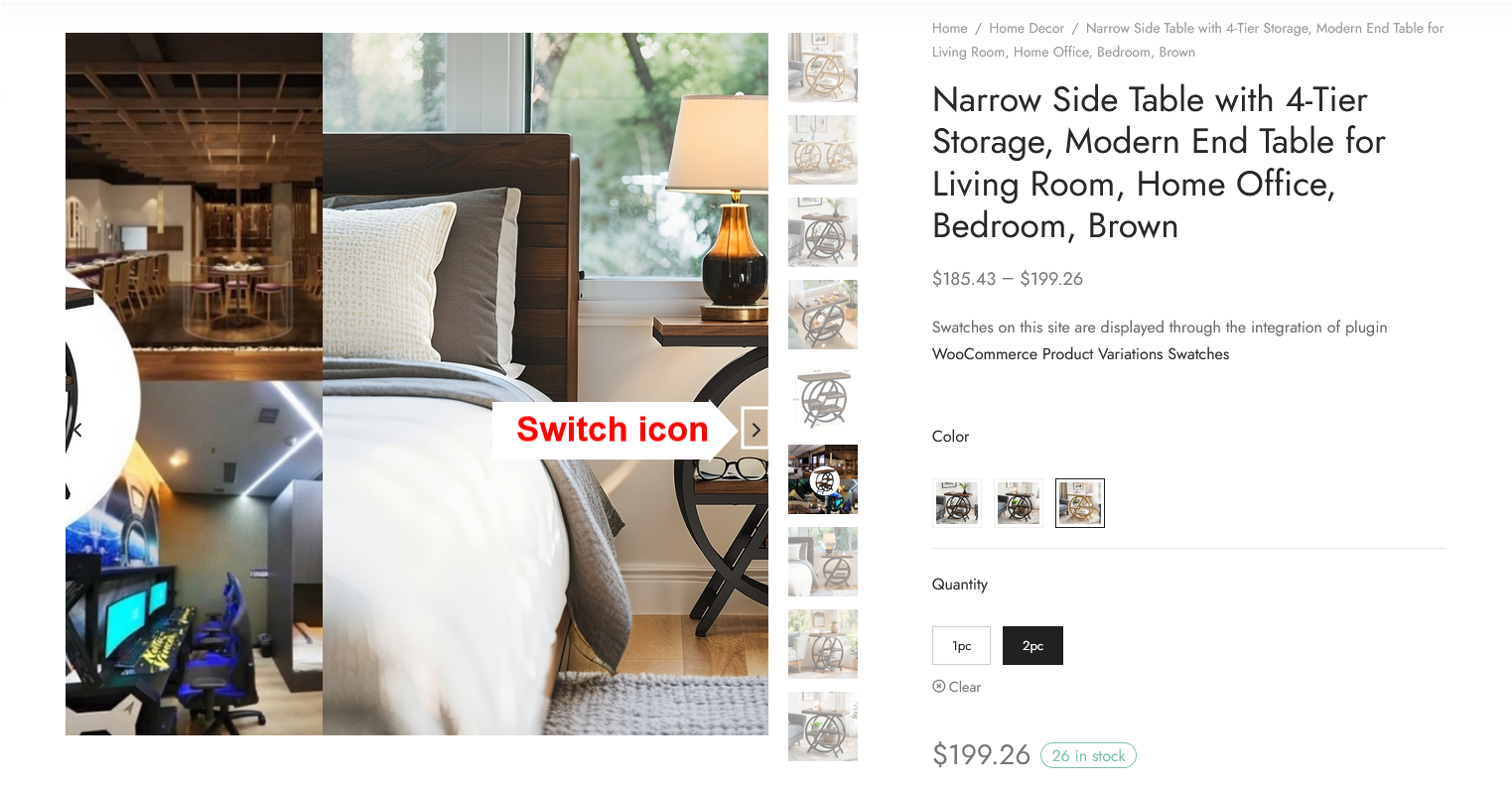
Task: Select the dark room collage thumbnail
Action: pos(823,479)
